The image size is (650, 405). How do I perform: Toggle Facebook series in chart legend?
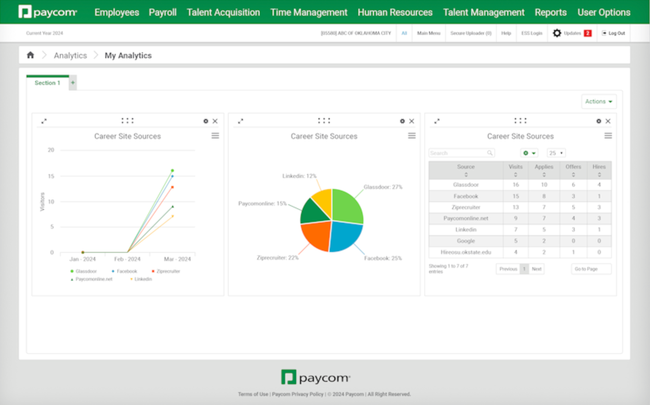coord(124,271)
